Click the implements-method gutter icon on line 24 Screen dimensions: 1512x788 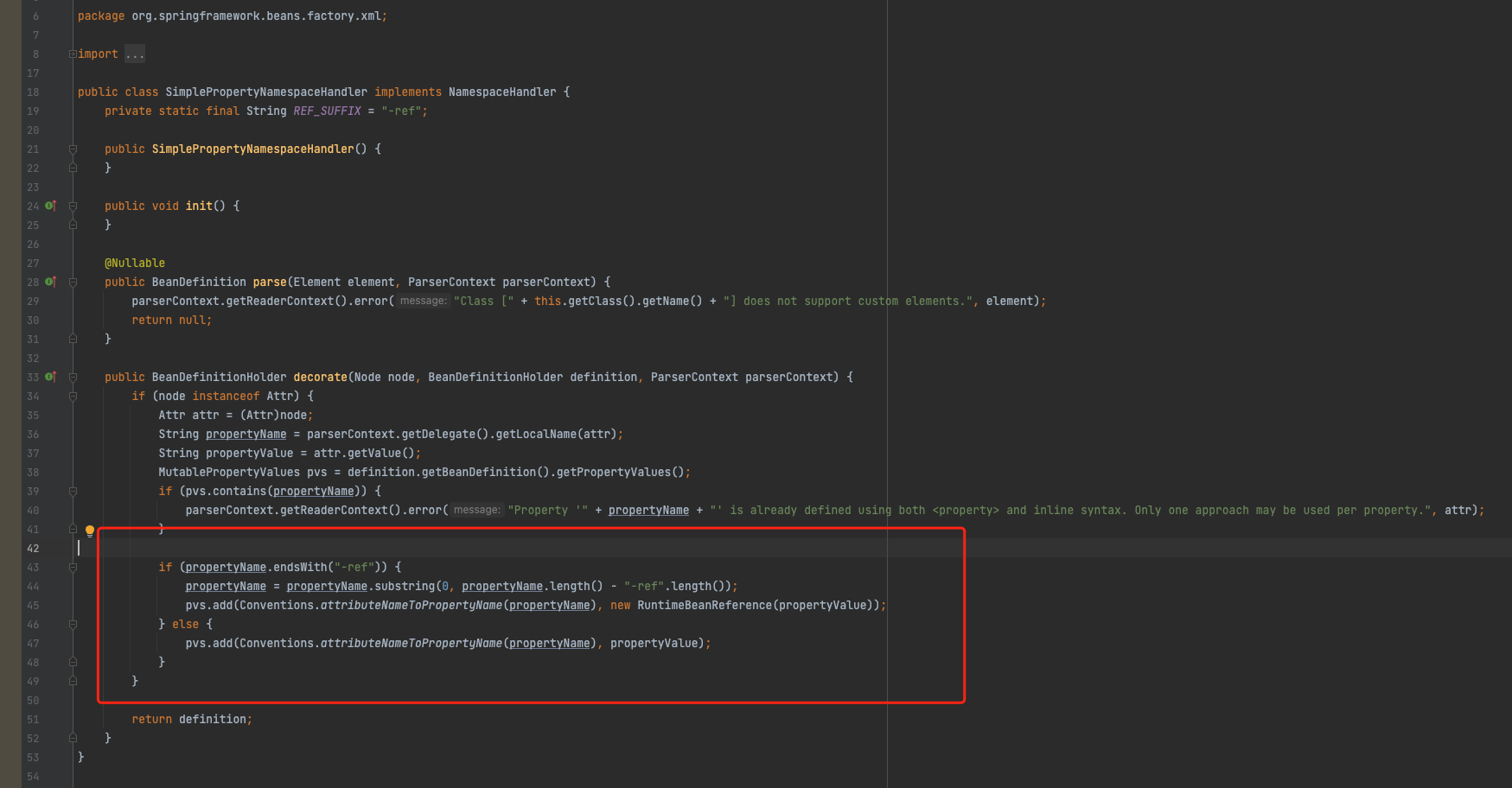[x=50, y=206]
